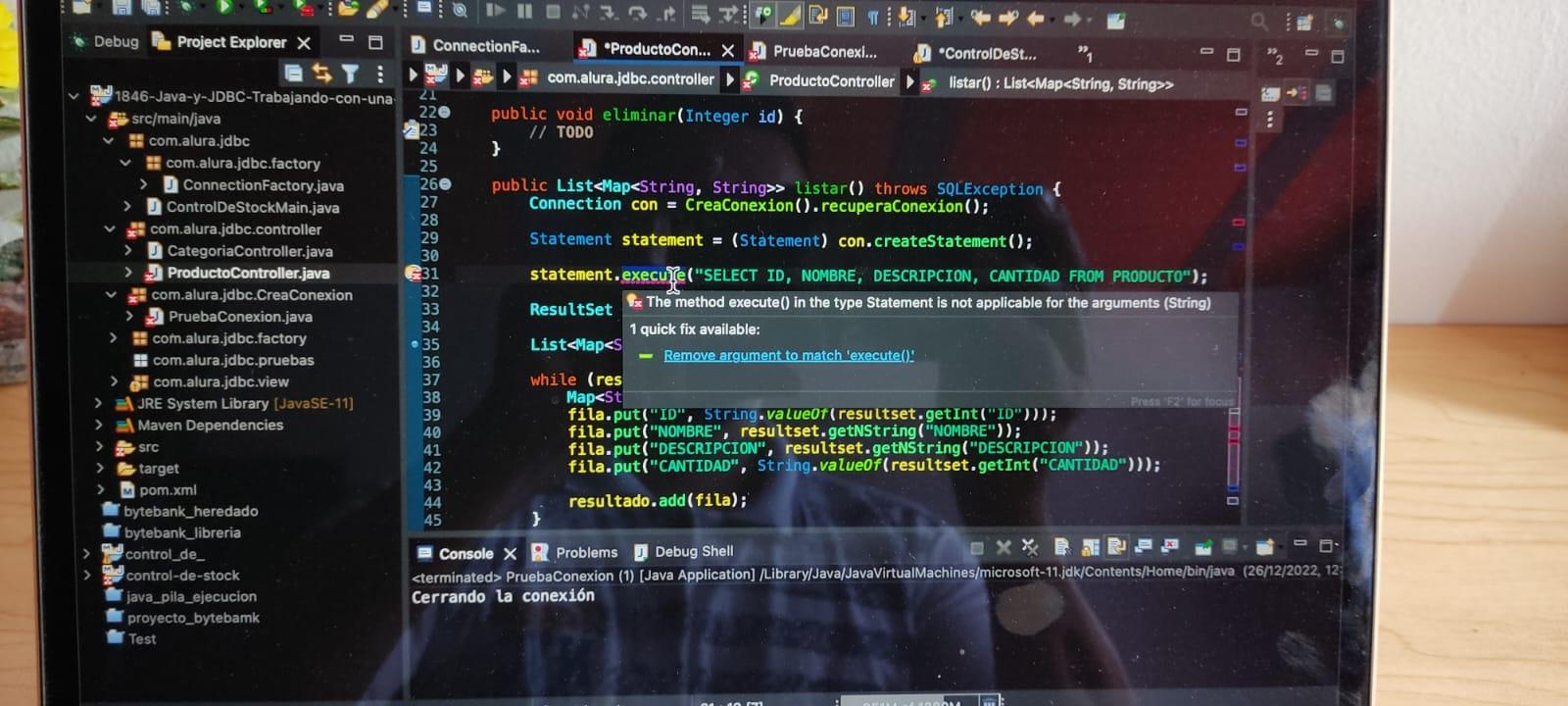Minimize the Project Explorer view
This screenshot has width=1568, height=706.
tap(346, 40)
